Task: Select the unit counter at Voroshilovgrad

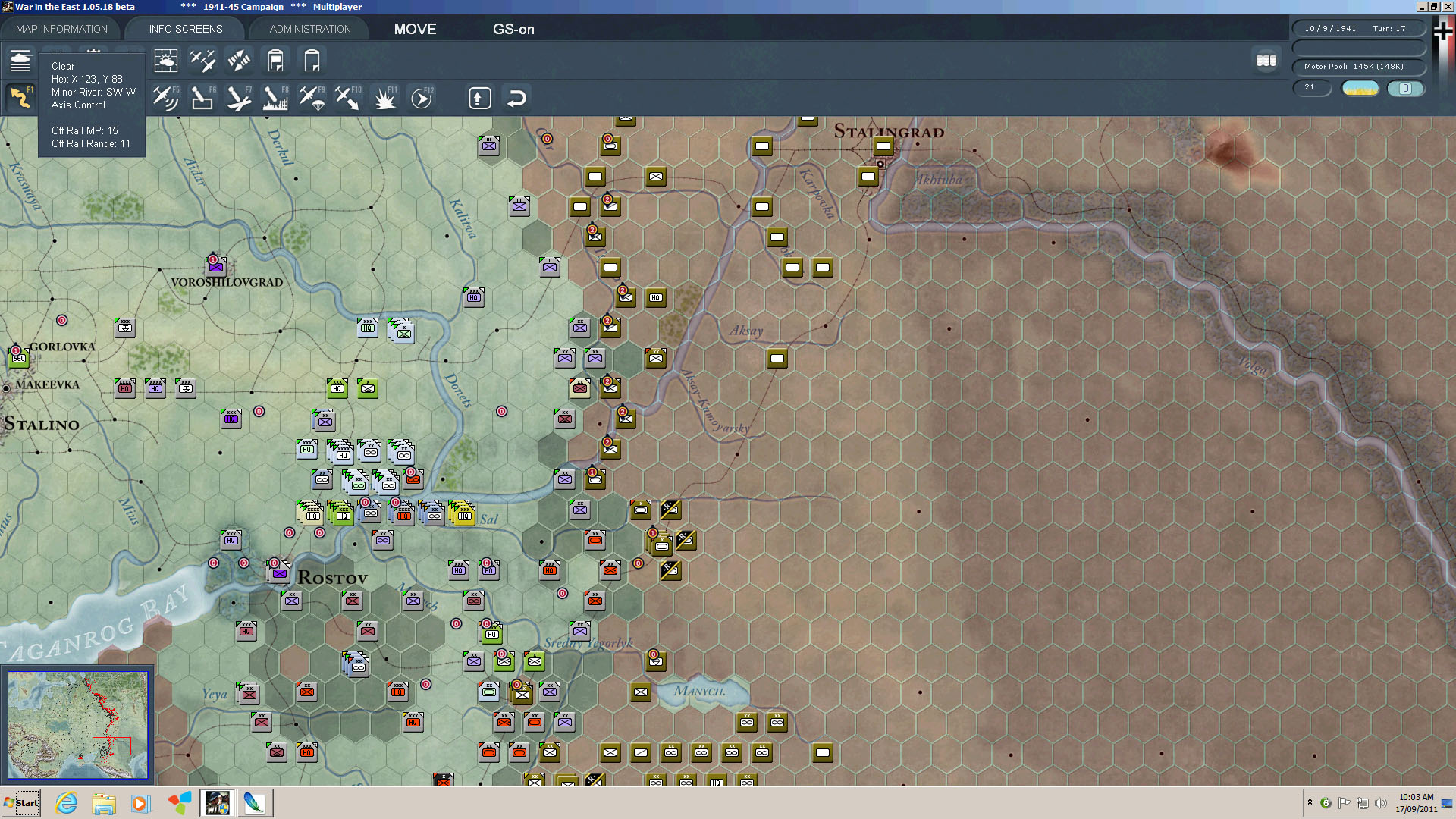Action: 216,266
